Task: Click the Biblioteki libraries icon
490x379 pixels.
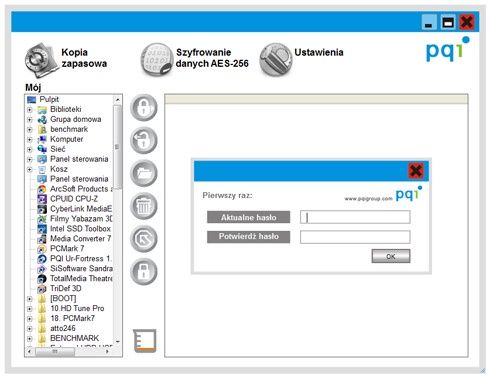Action: coord(42,109)
